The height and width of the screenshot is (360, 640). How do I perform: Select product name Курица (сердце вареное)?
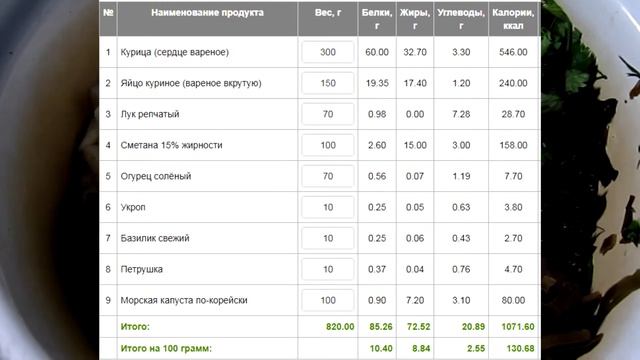pyautogui.click(x=174, y=52)
